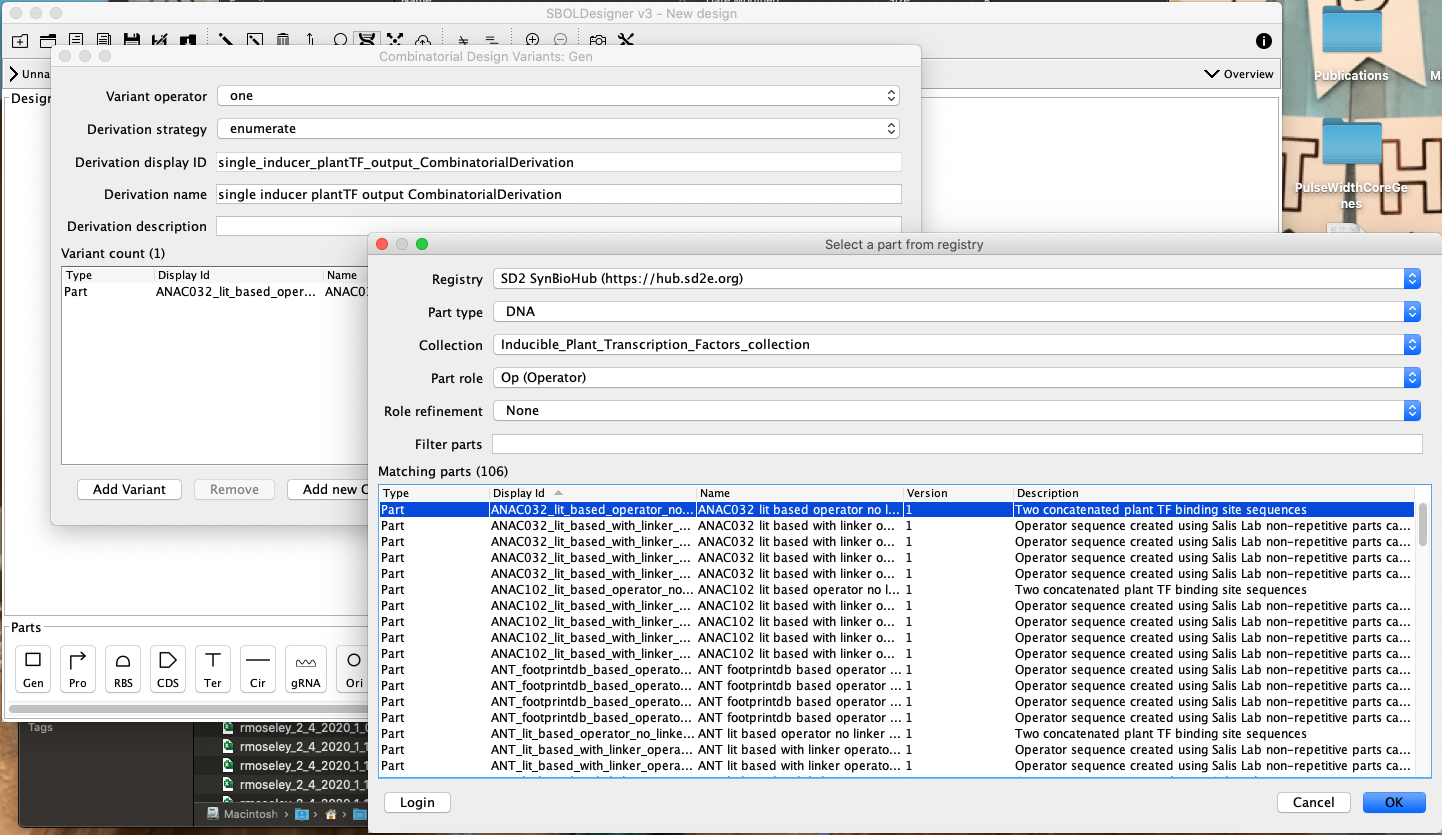Click the Save design toolbar icon

[x=131, y=40]
